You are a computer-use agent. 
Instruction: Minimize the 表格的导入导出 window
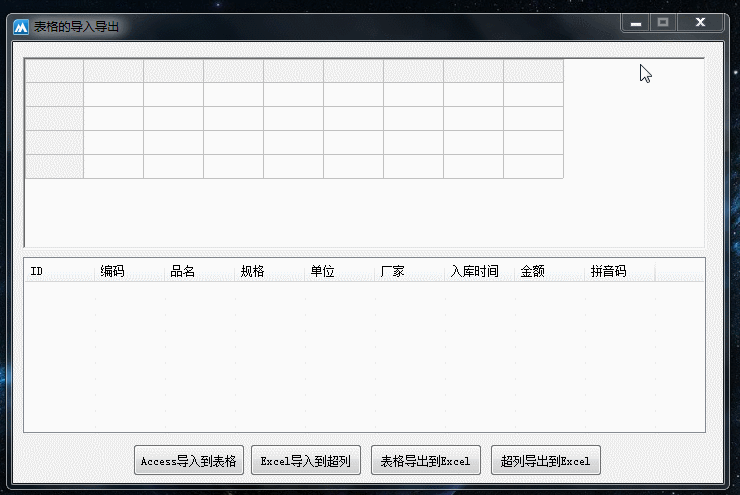click(636, 22)
